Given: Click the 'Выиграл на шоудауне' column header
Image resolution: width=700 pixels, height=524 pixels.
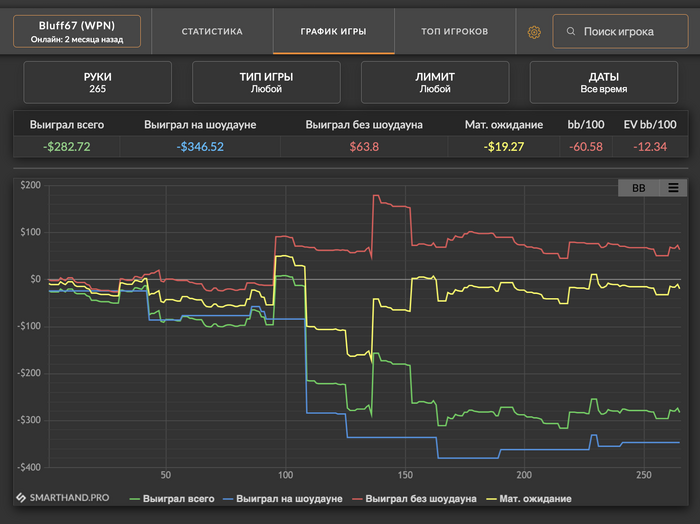Looking at the screenshot, I should [x=200, y=125].
